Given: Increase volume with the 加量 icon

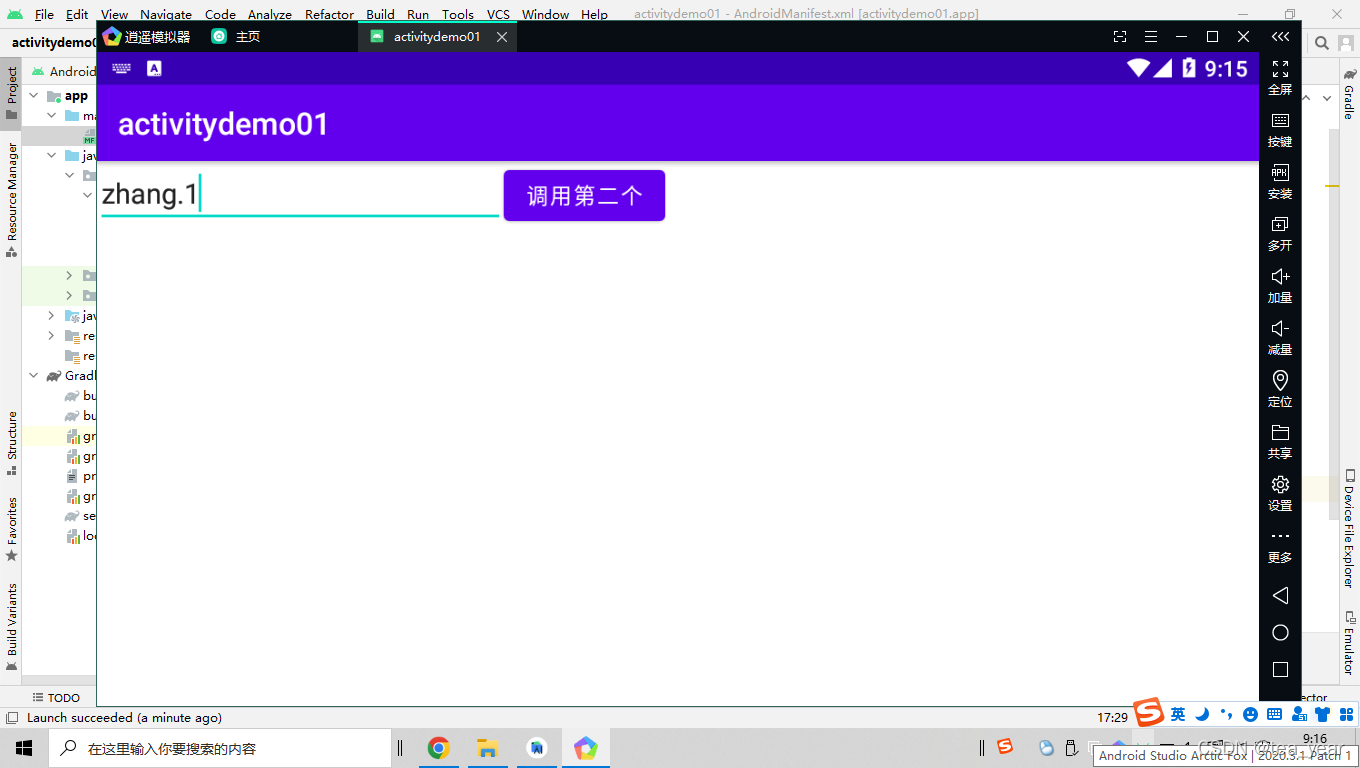Looking at the screenshot, I should point(1280,277).
